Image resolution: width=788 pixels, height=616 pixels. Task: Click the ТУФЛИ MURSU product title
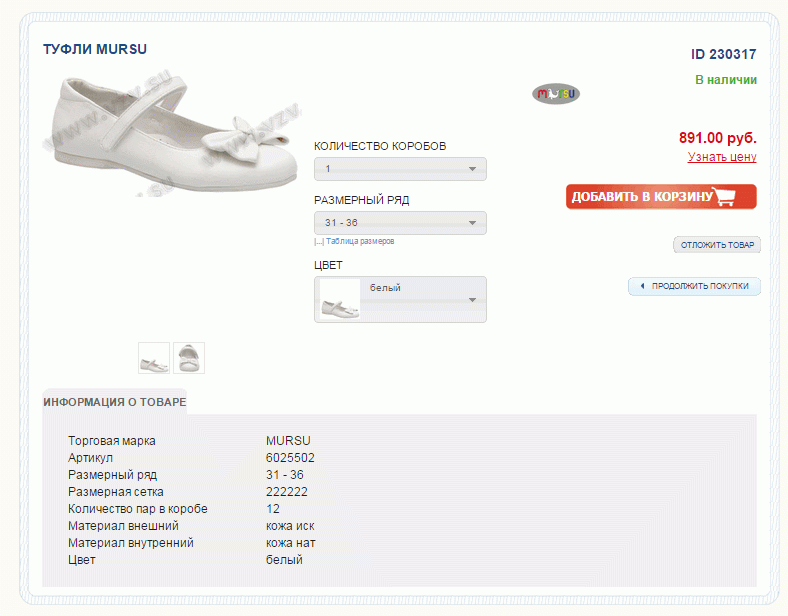point(95,49)
